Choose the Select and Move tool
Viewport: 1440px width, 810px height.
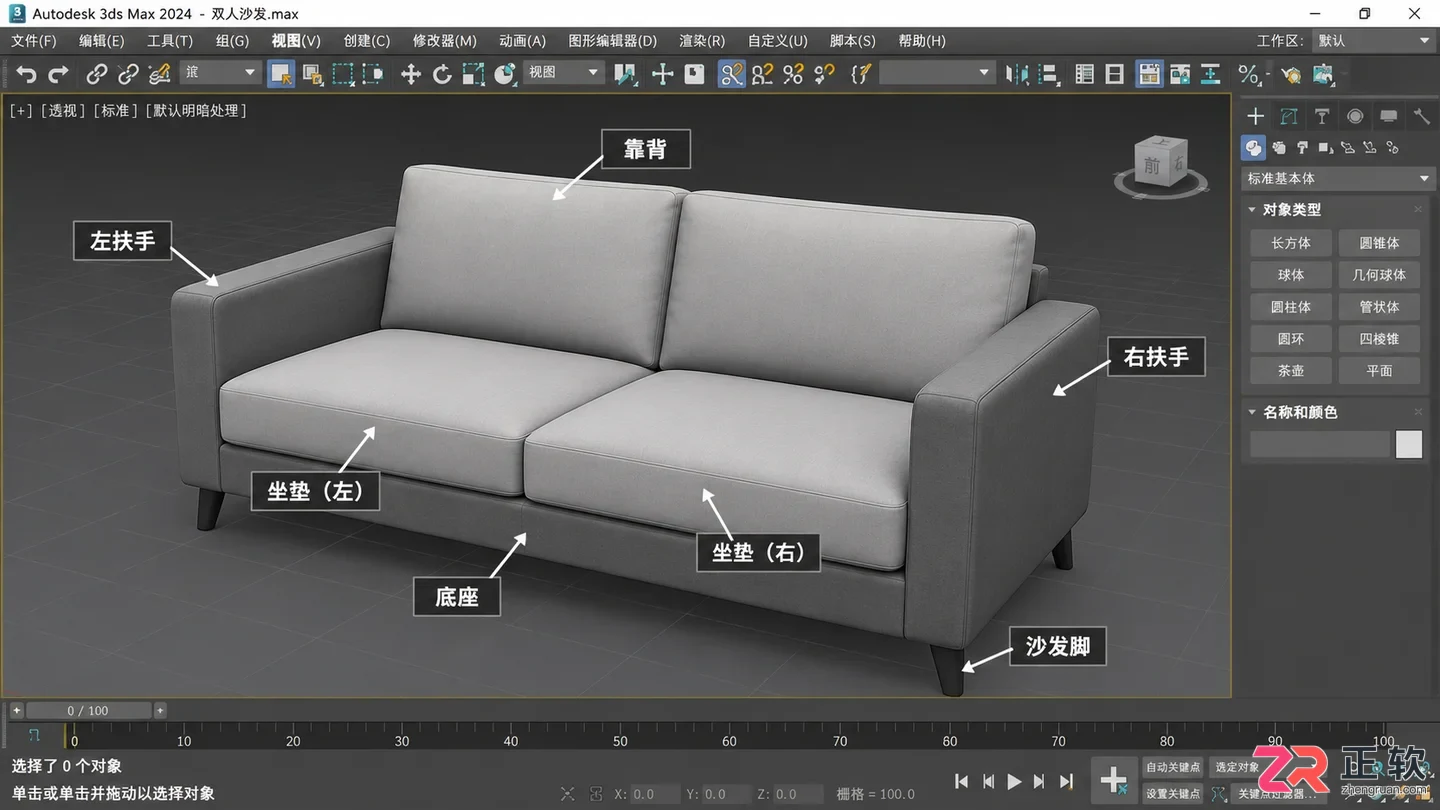[x=410, y=74]
